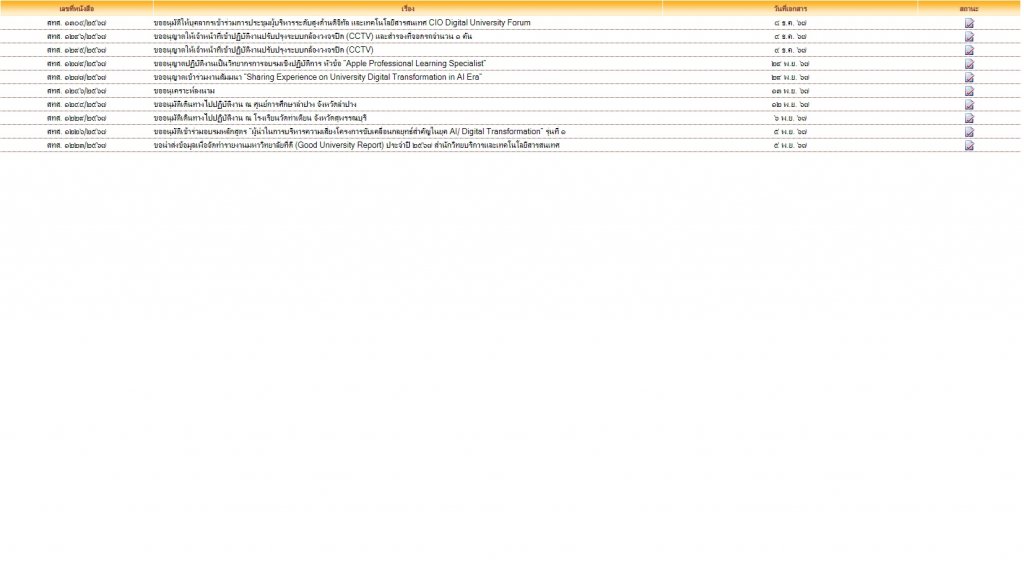Click the สถานะ column header
This screenshot has width=1024, height=575.
968,8
